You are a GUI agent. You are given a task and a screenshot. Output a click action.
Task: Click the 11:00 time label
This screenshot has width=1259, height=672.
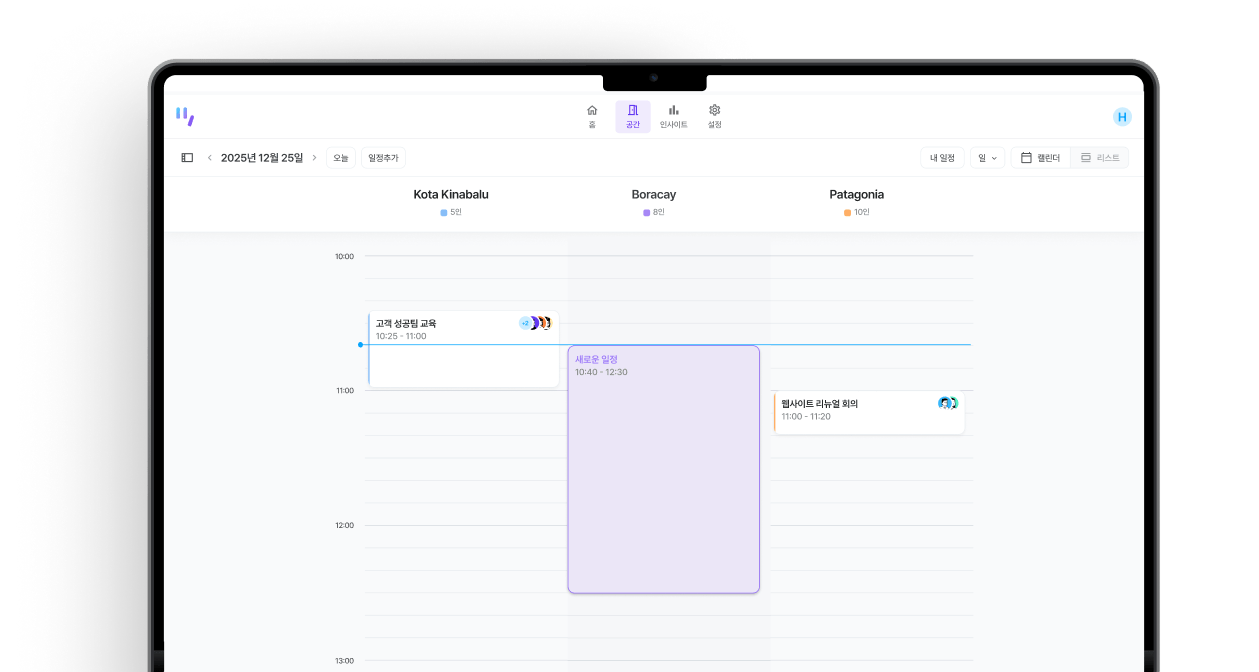[344, 391]
